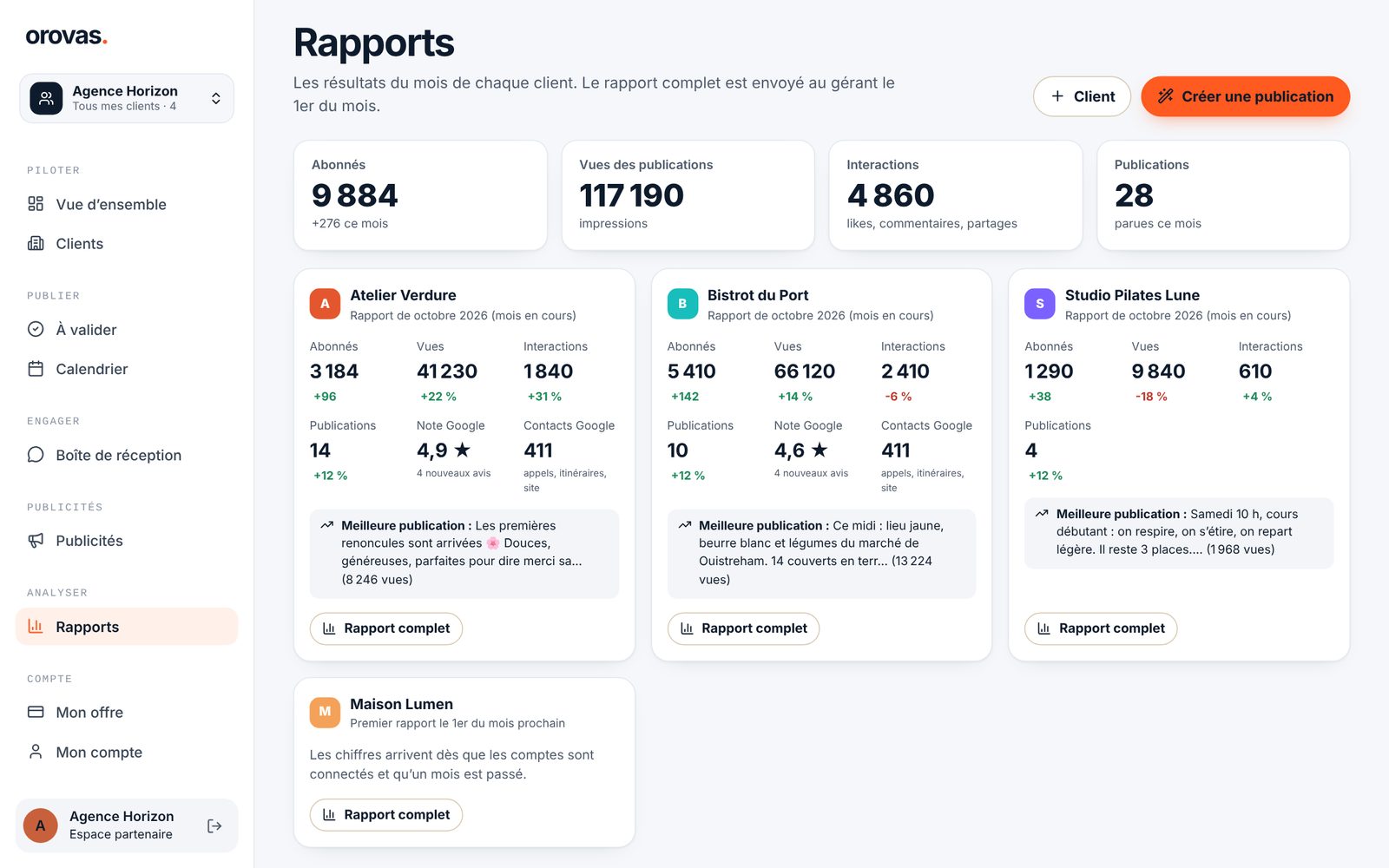This screenshot has width=1389, height=868.
Task: Navigate to Publicités
Action: (x=127, y=540)
